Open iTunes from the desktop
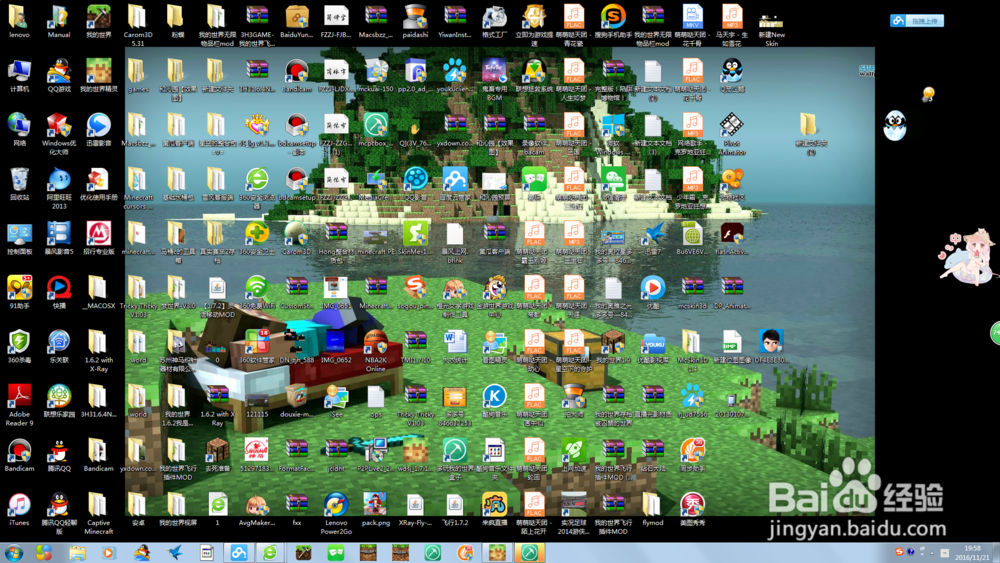This screenshot has width=1000, height=563. pyautogui.click(x=19, y=505)
